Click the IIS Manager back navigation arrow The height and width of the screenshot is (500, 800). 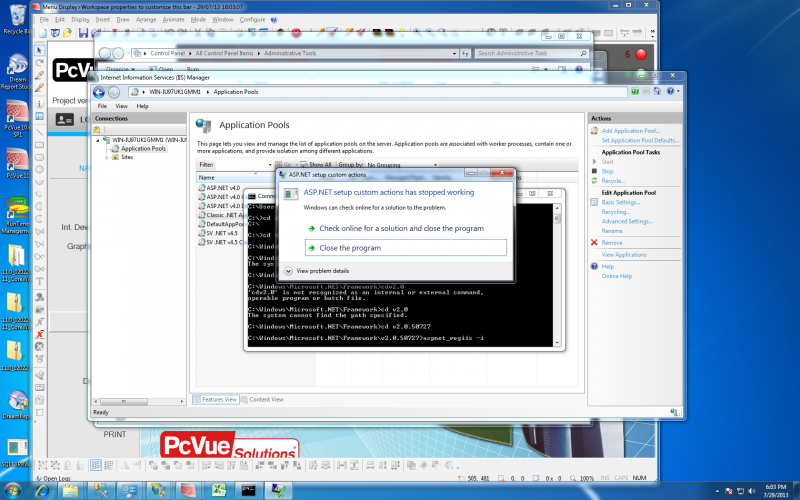99,92
